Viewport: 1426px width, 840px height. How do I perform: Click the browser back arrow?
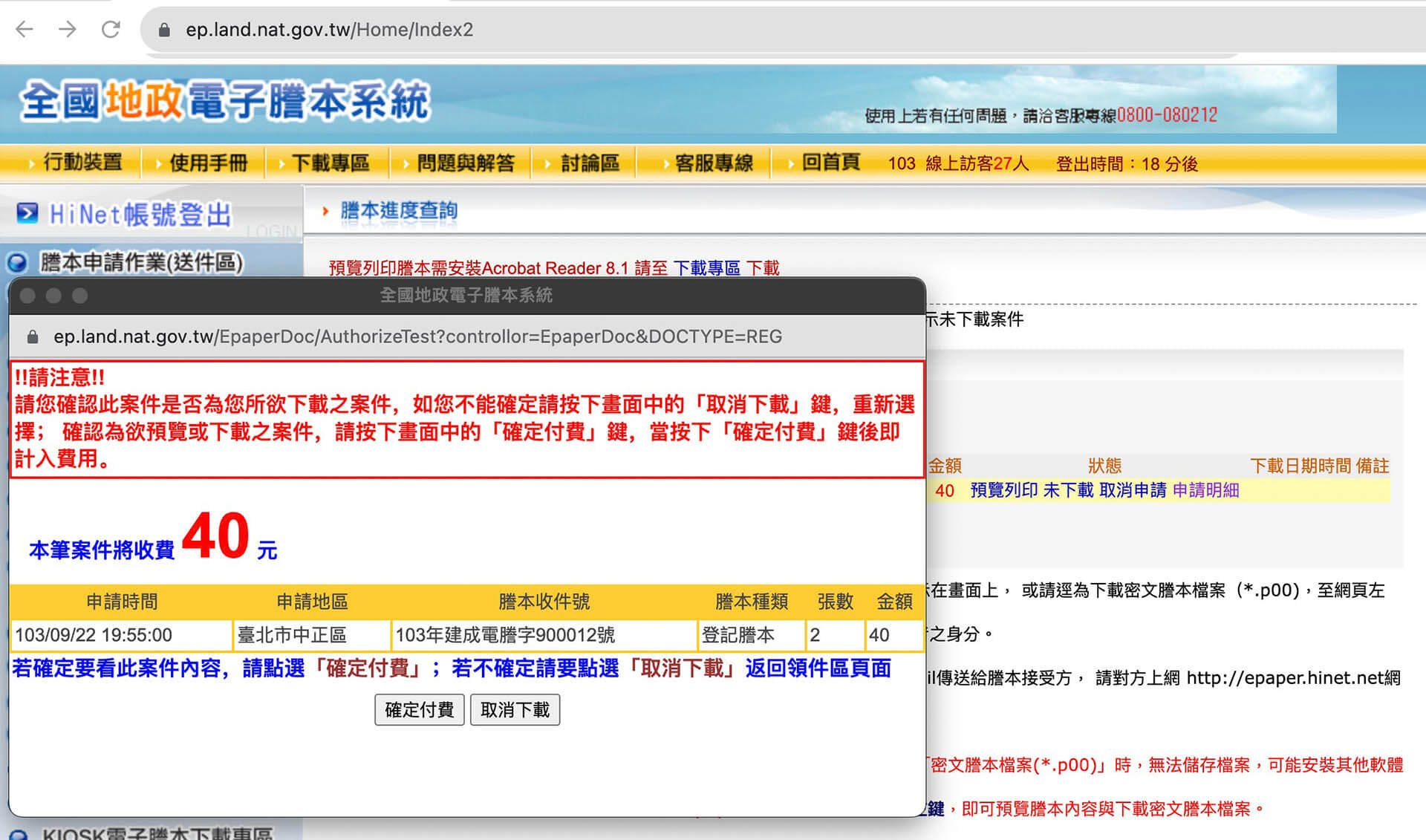(25, 29)
